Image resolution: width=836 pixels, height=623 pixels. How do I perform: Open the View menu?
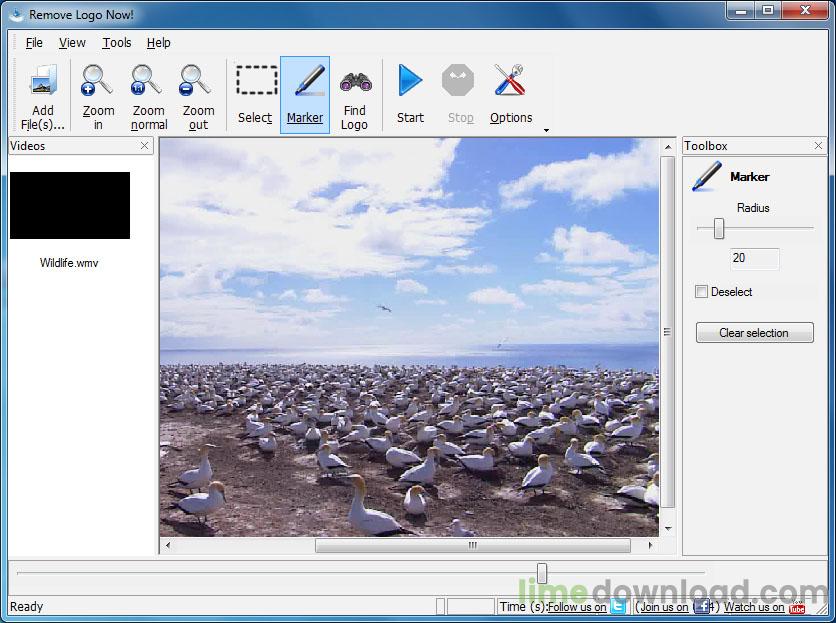tap(72, 43)
